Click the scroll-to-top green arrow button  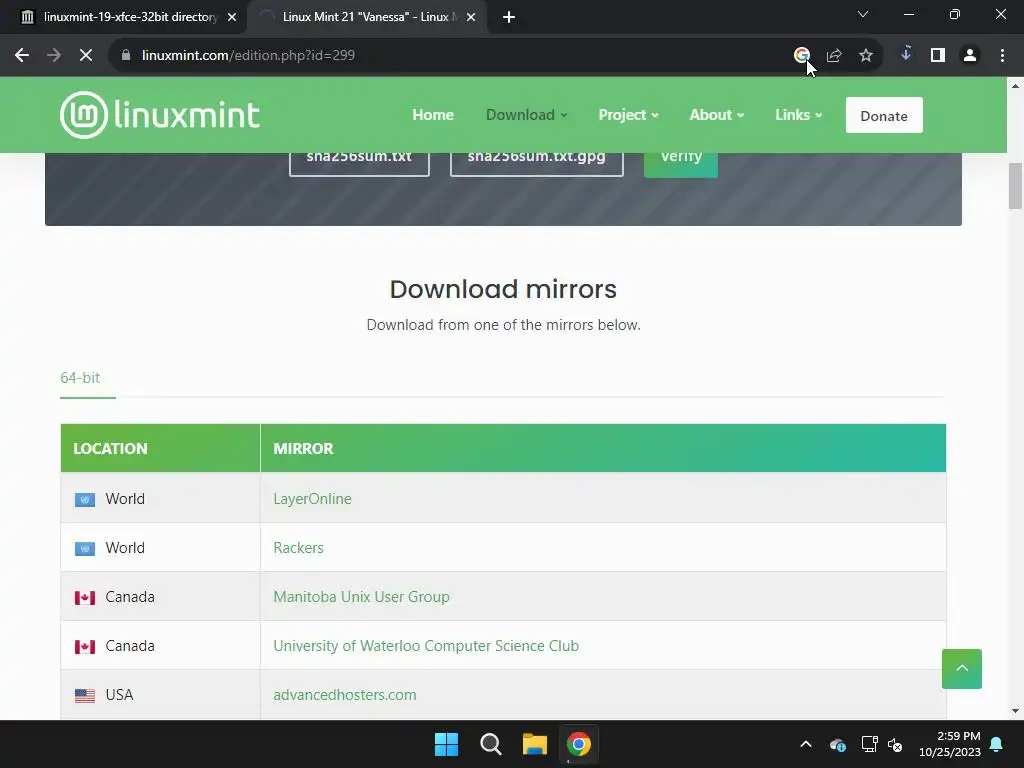click(961, 669)
